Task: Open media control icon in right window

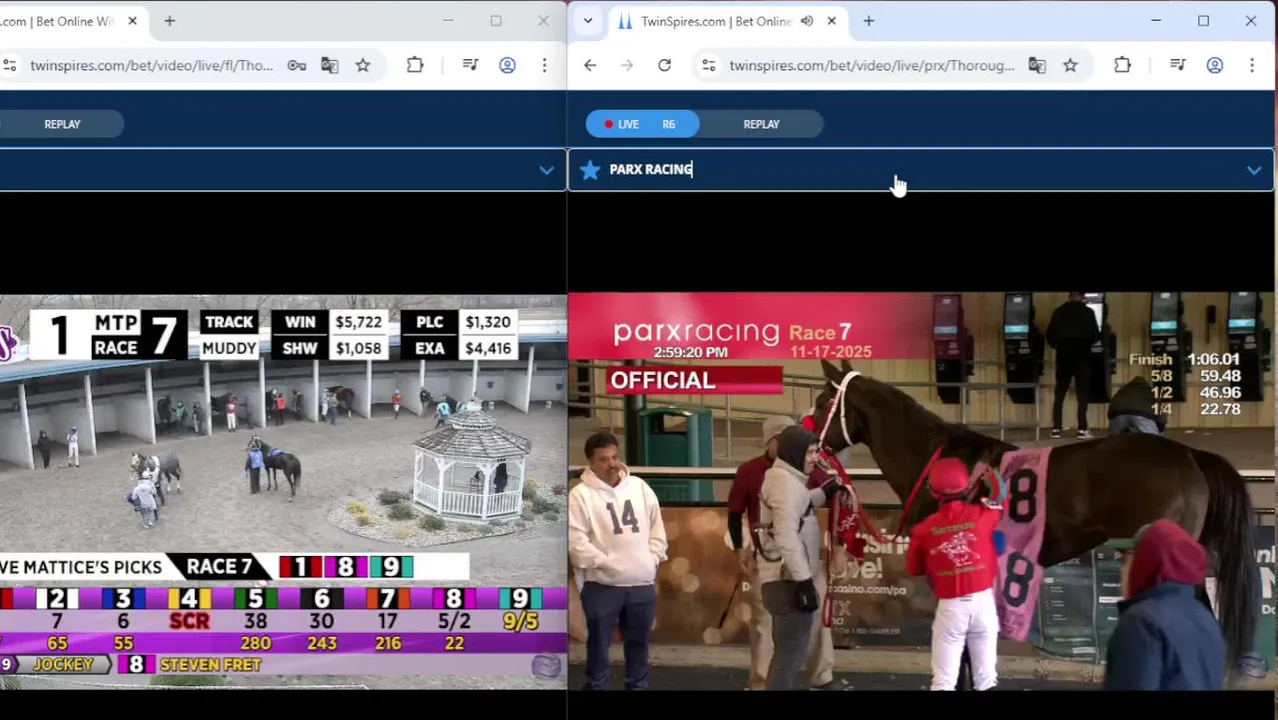Action: tap(1177, 65)
